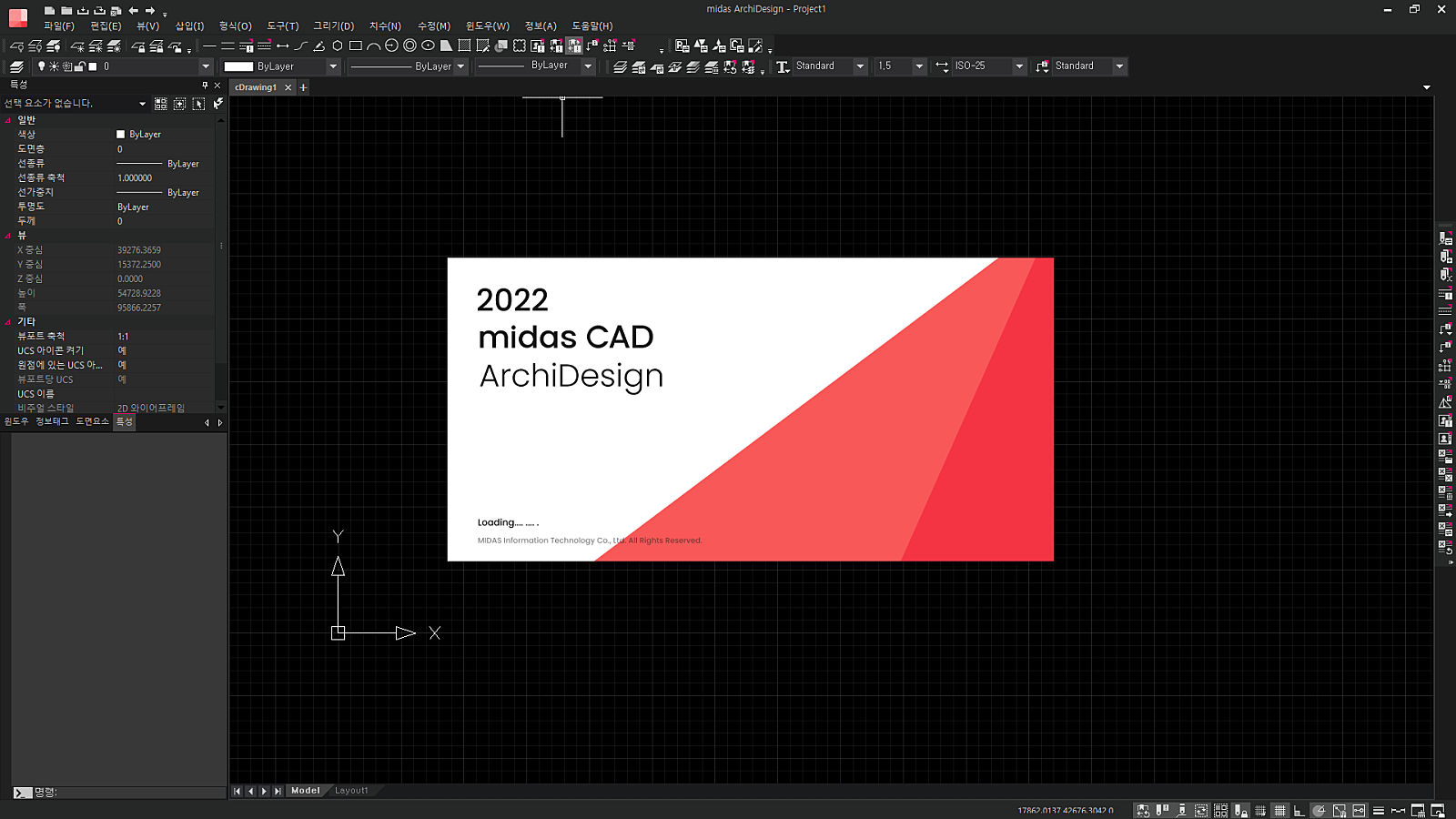Click the quick select icon in properties panel

tap(218, 104)
